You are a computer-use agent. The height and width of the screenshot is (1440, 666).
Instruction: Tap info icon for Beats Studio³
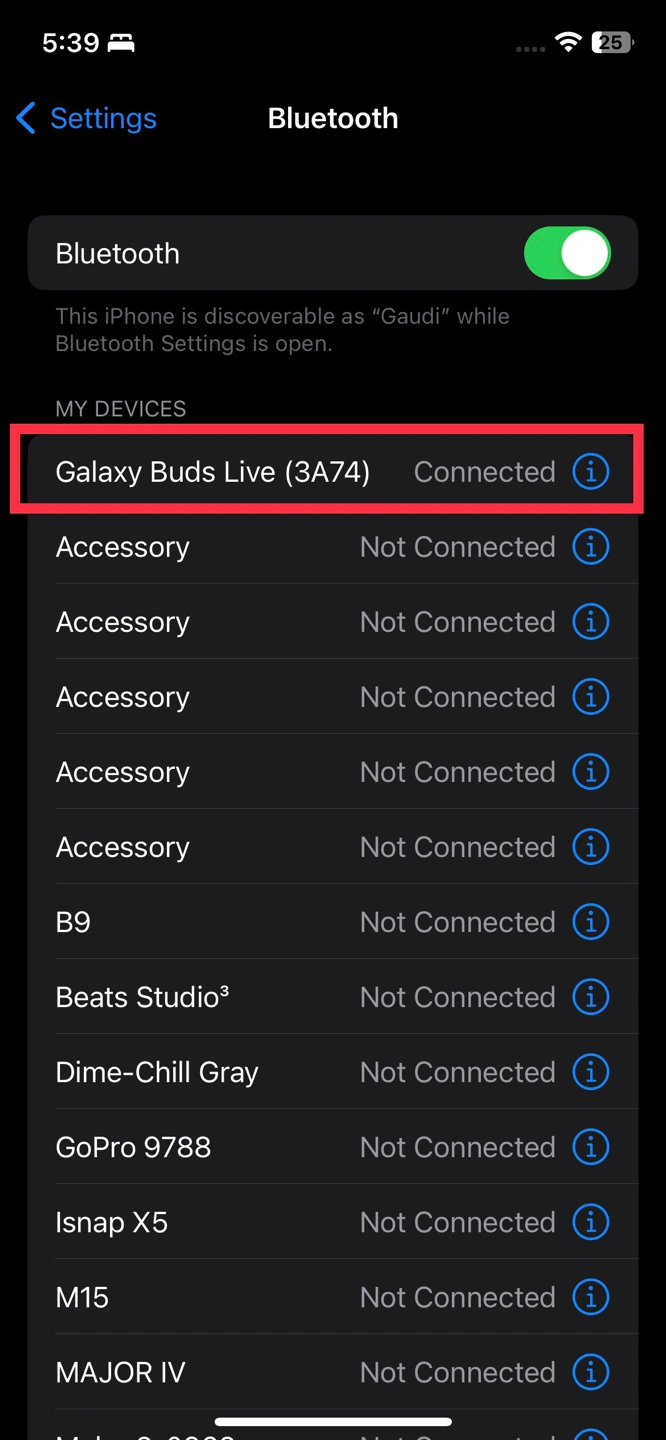[590, 996]
